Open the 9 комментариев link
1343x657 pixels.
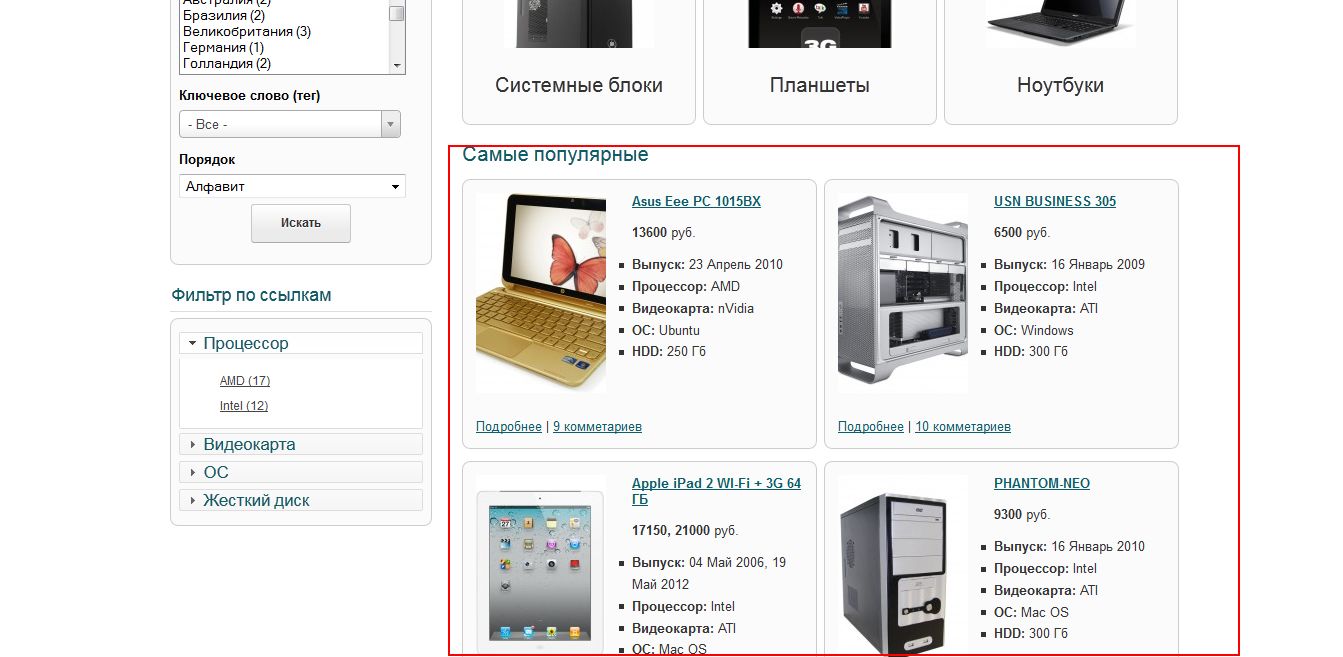[597, 426]
